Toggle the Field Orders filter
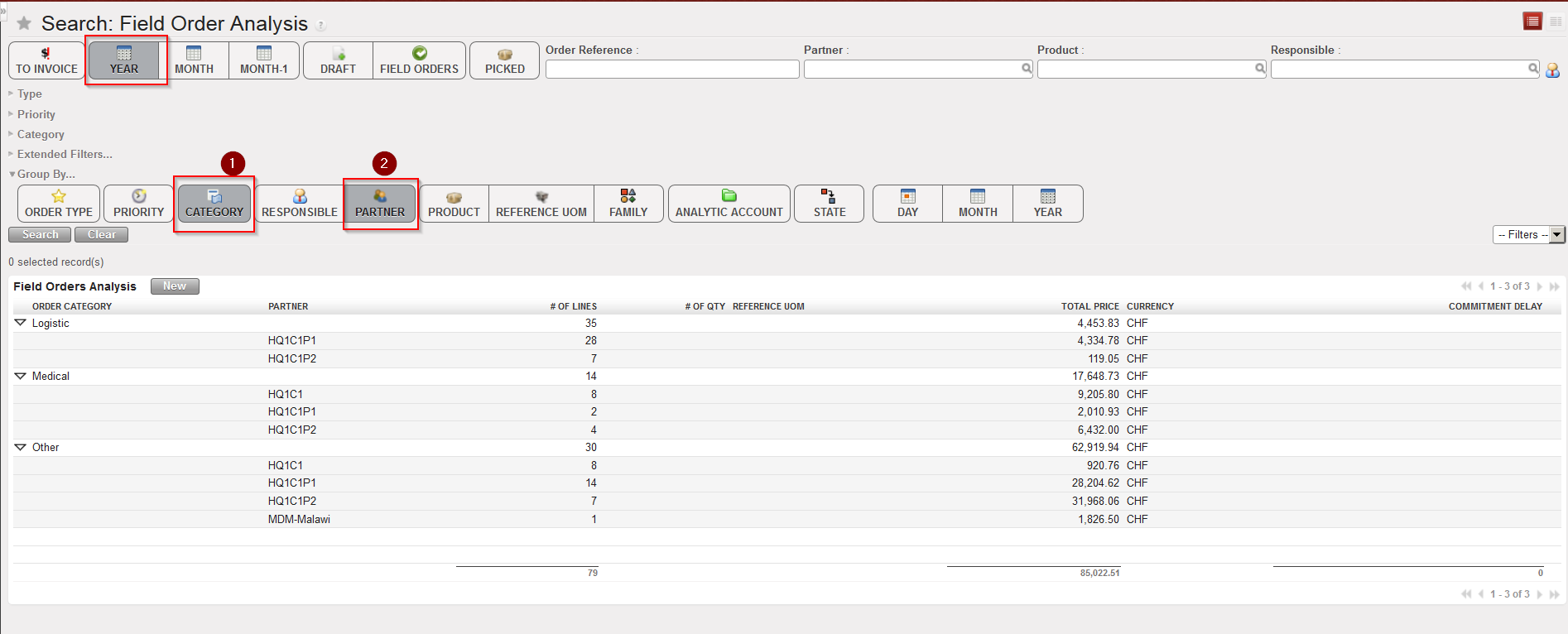1568x634 pixels. pyautogui.click(x=419, y=60)
